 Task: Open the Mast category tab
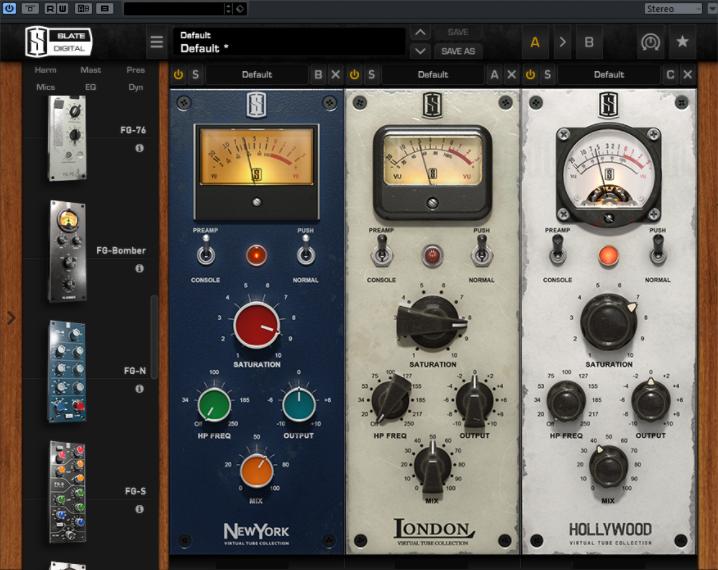tap(91, 70)
